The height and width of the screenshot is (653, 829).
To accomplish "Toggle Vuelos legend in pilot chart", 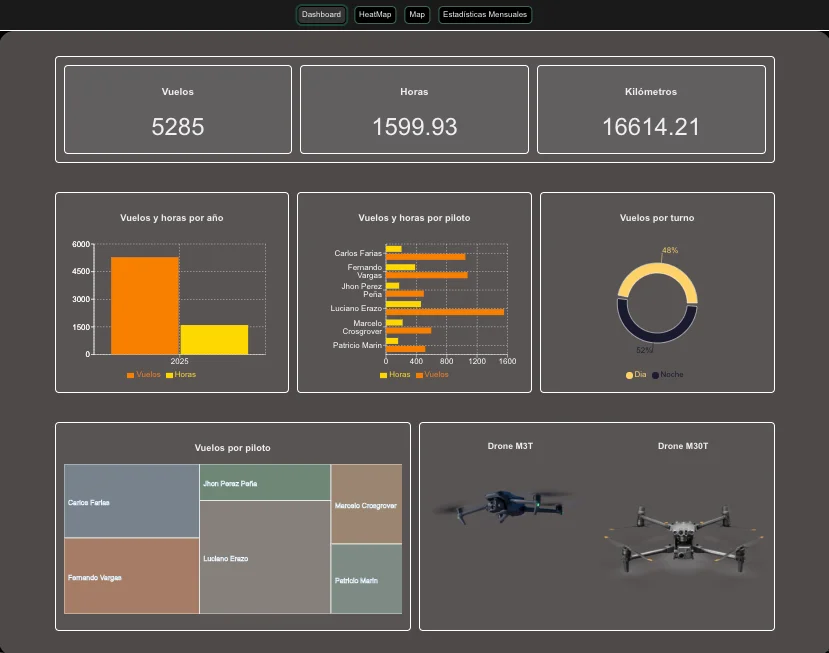I will click(x=432, y=375).
